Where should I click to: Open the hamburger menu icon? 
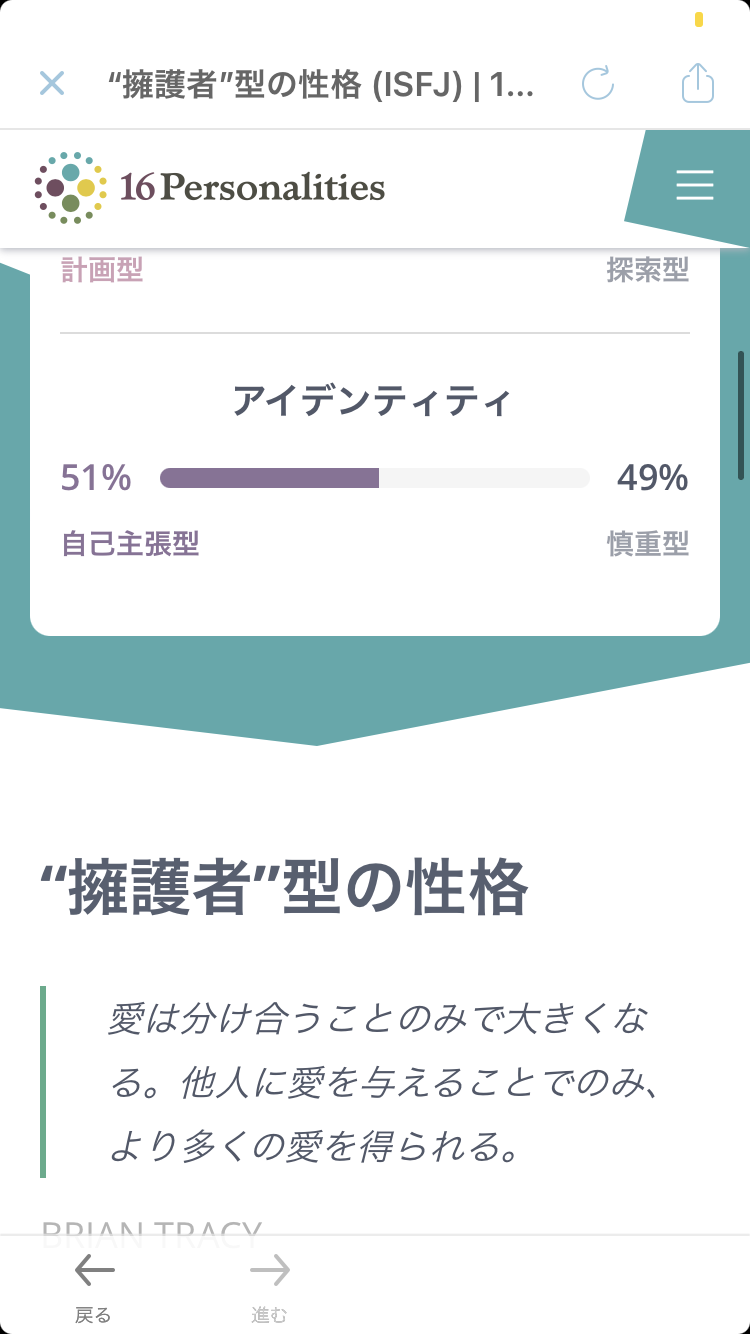[694, 186]
